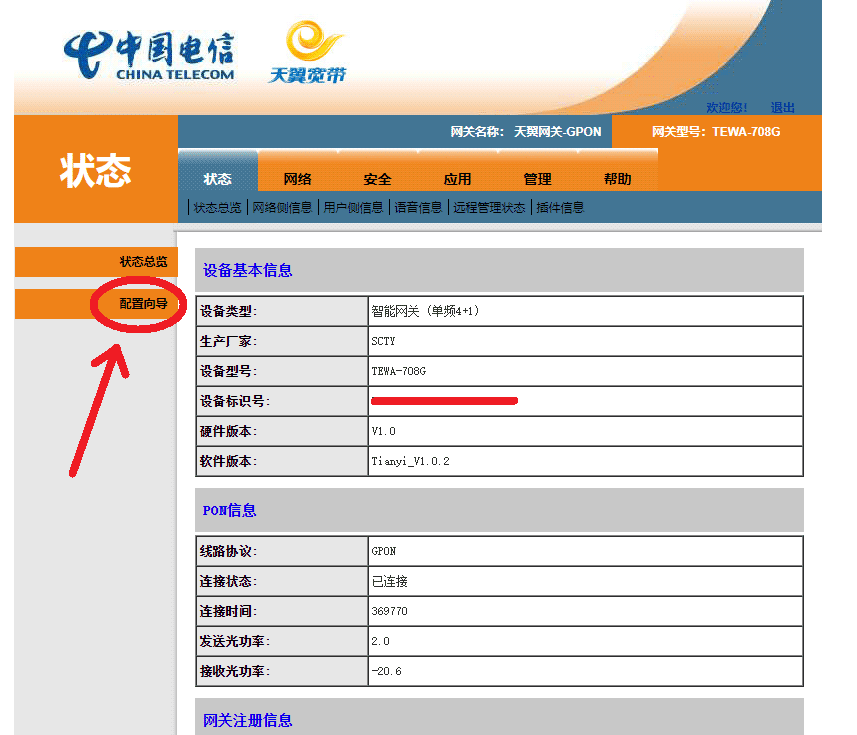Click 状态总览 in the left sidebar
This screenshot has height=735, width=857.
[143, 262]
